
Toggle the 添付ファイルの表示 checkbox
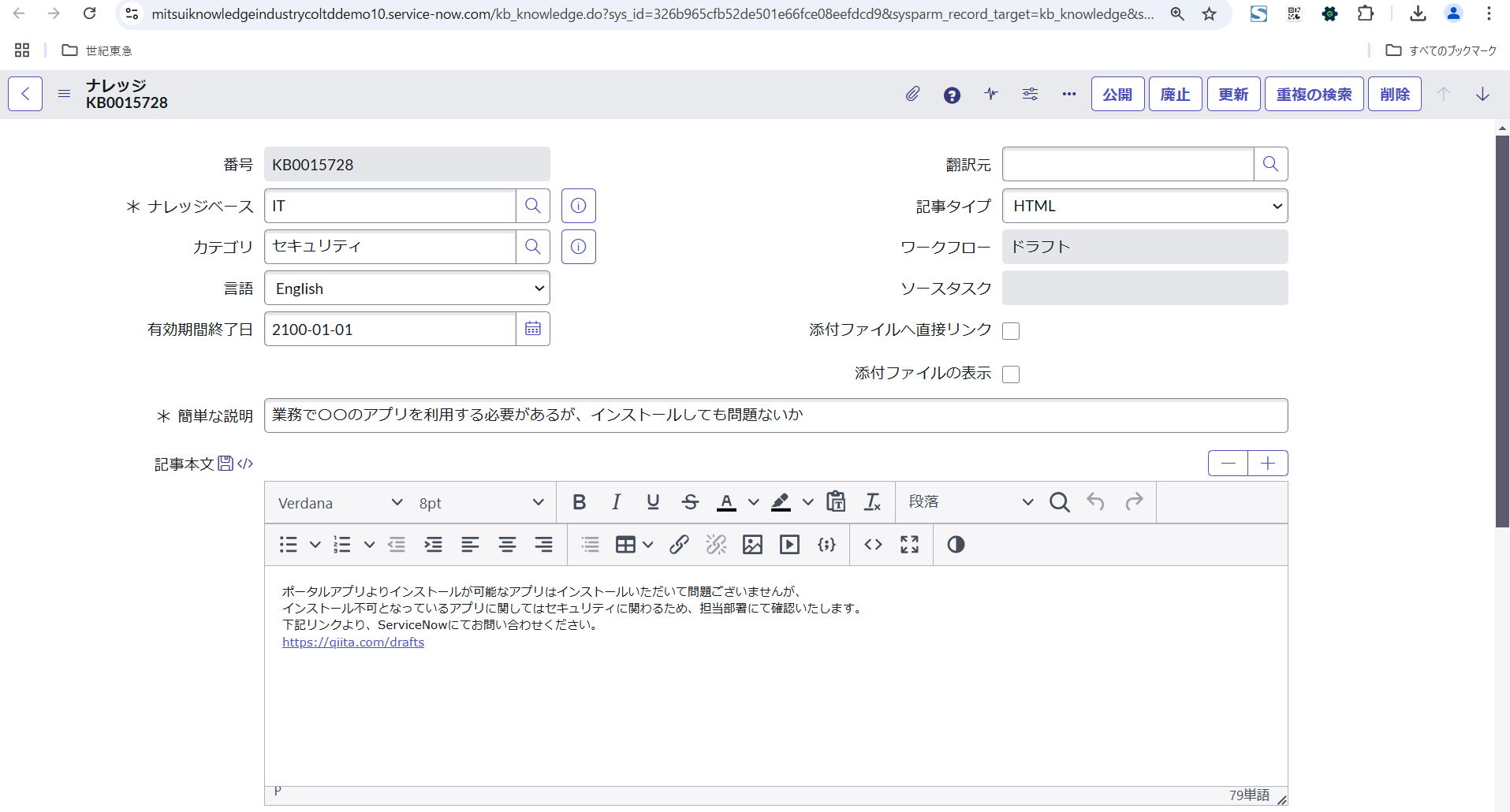[x=1011, y=374]
